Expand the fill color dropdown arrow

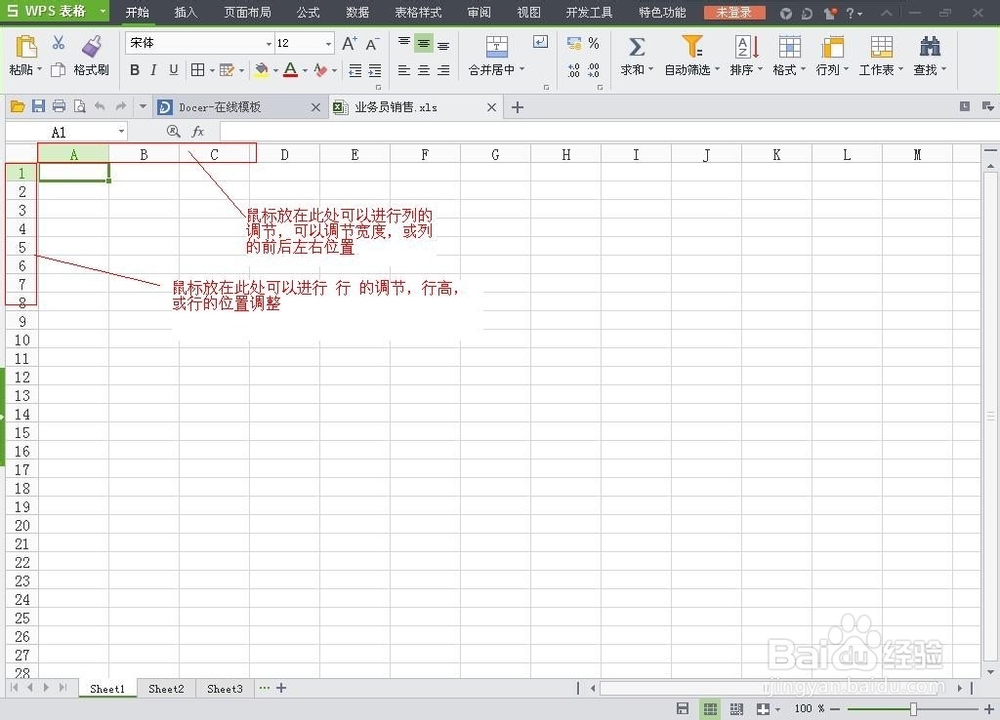pyautogui.click(x=276, y=70)
